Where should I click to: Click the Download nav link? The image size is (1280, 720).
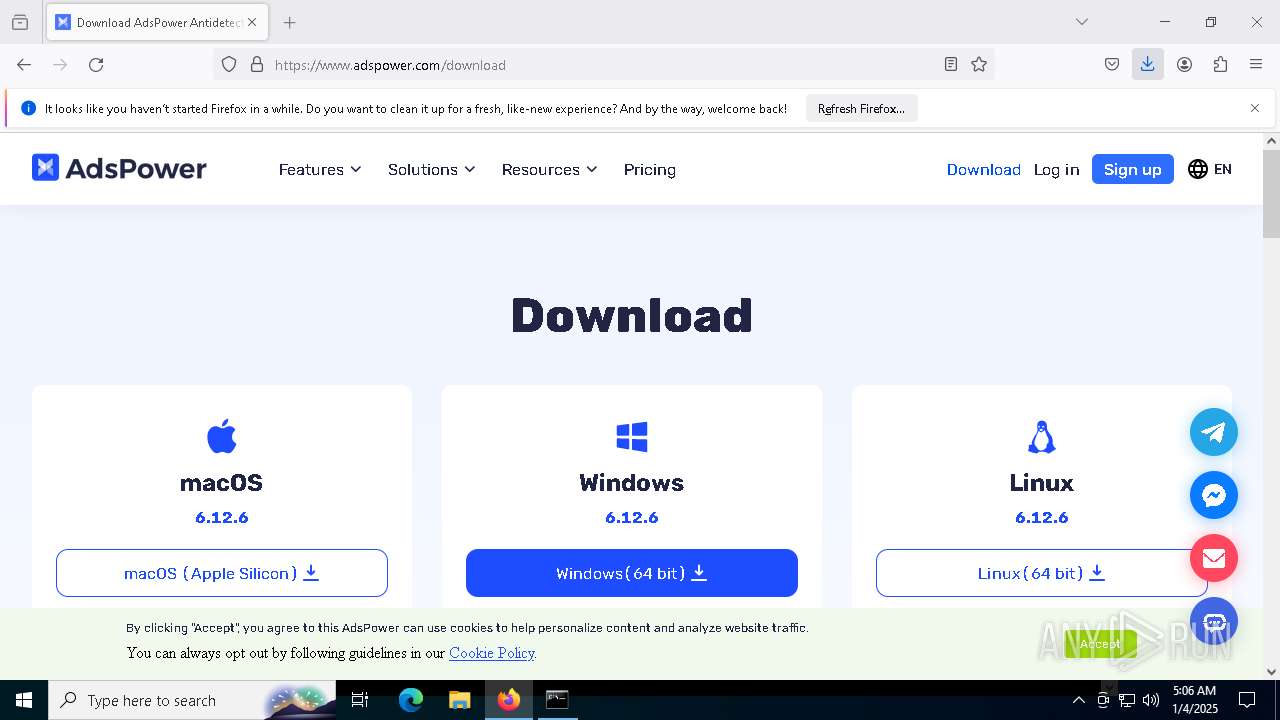pos(984,169)
